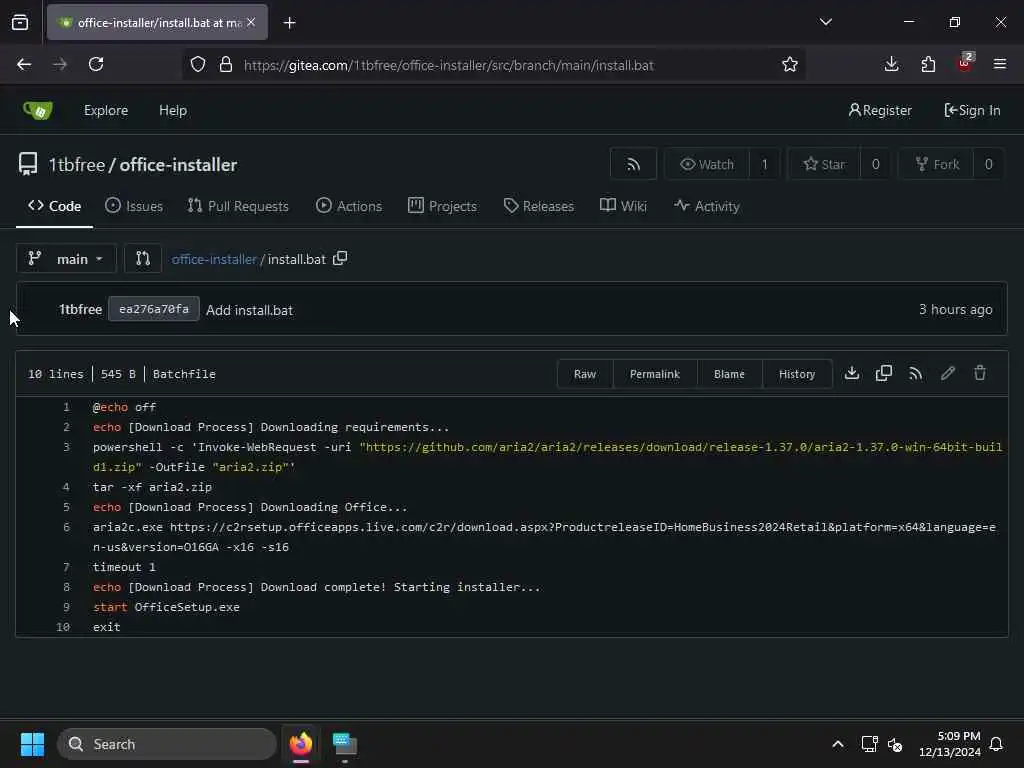The height and width of the screenshot is (768, 1024).
Task: Open the Permalink button
Action: [x=654, y=374]
